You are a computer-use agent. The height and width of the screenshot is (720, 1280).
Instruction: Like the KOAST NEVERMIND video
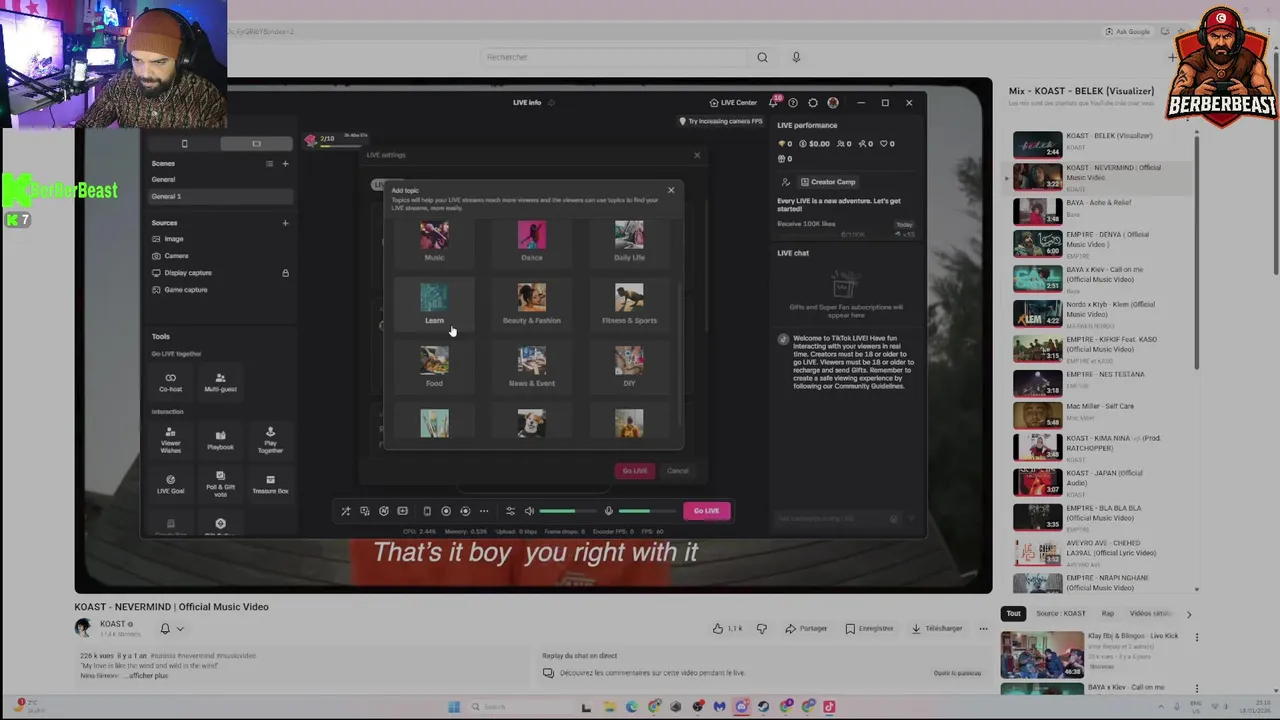click(x=727, y=628)
